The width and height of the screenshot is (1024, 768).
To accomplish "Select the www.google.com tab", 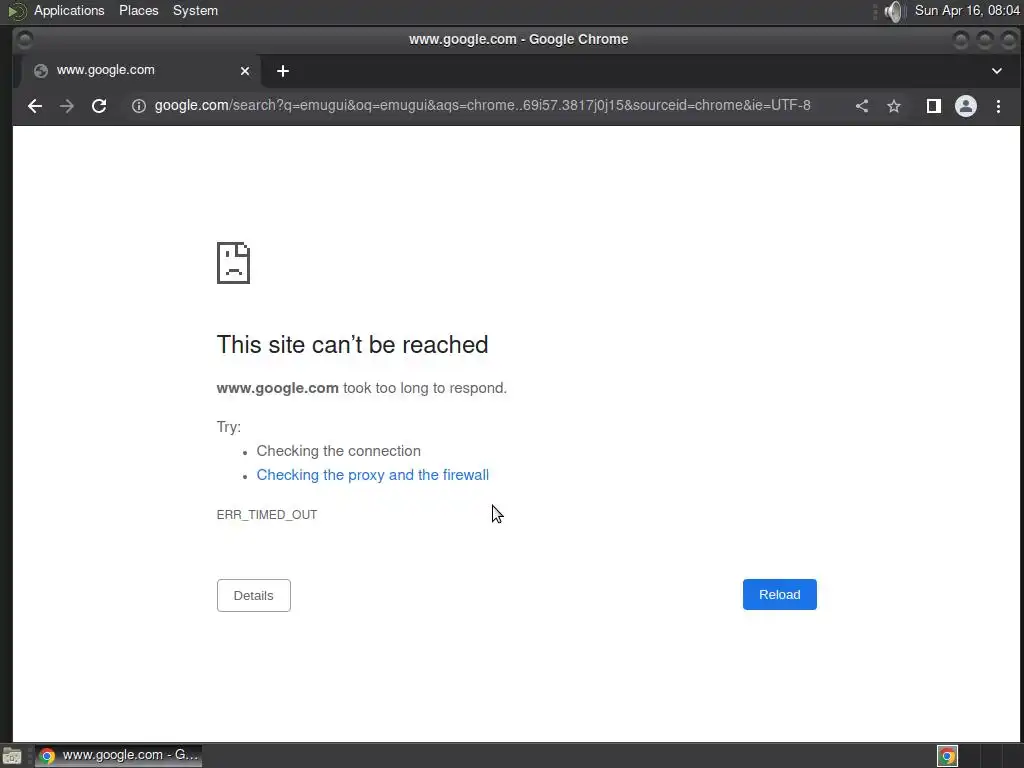I will [140, 71].
